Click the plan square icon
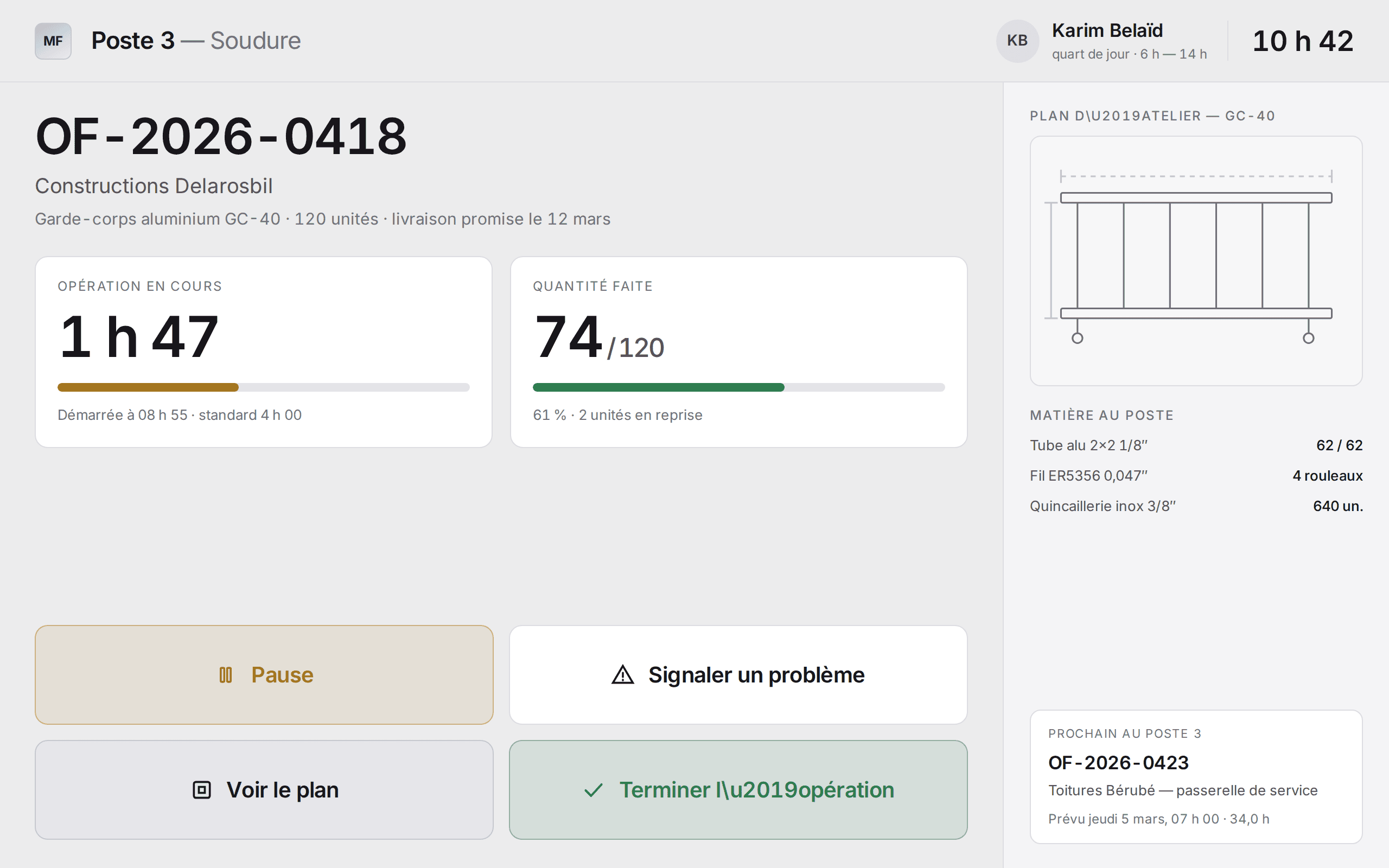The image size is (1389, 868). (201, 790)
